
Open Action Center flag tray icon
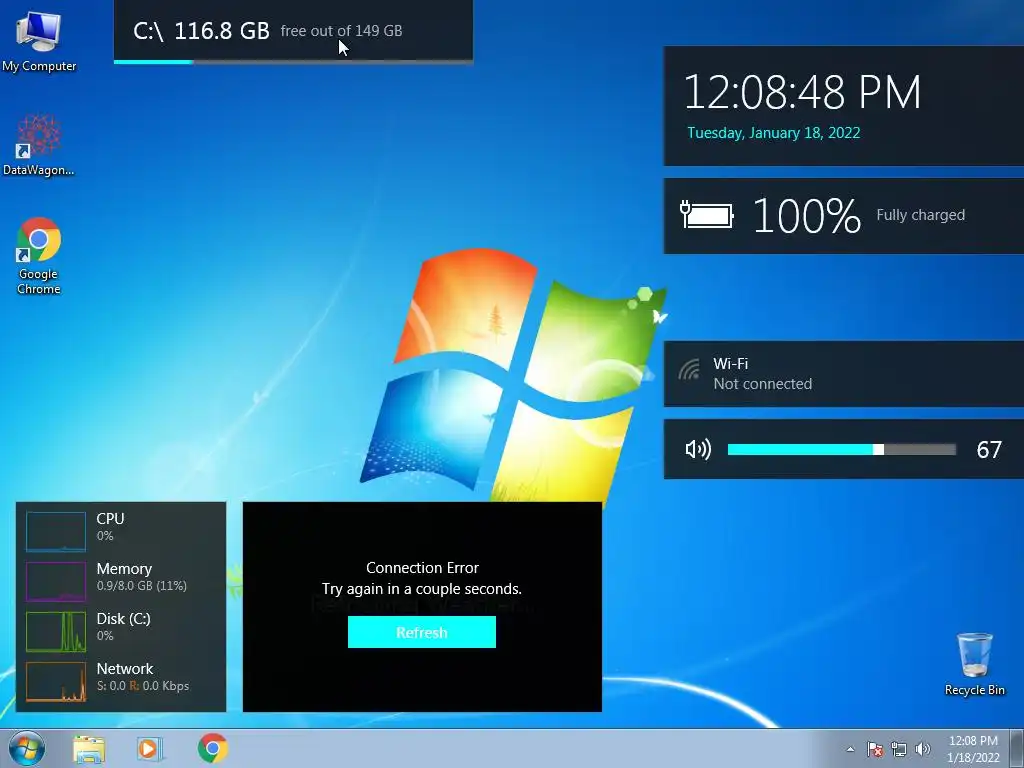[875, 749]
